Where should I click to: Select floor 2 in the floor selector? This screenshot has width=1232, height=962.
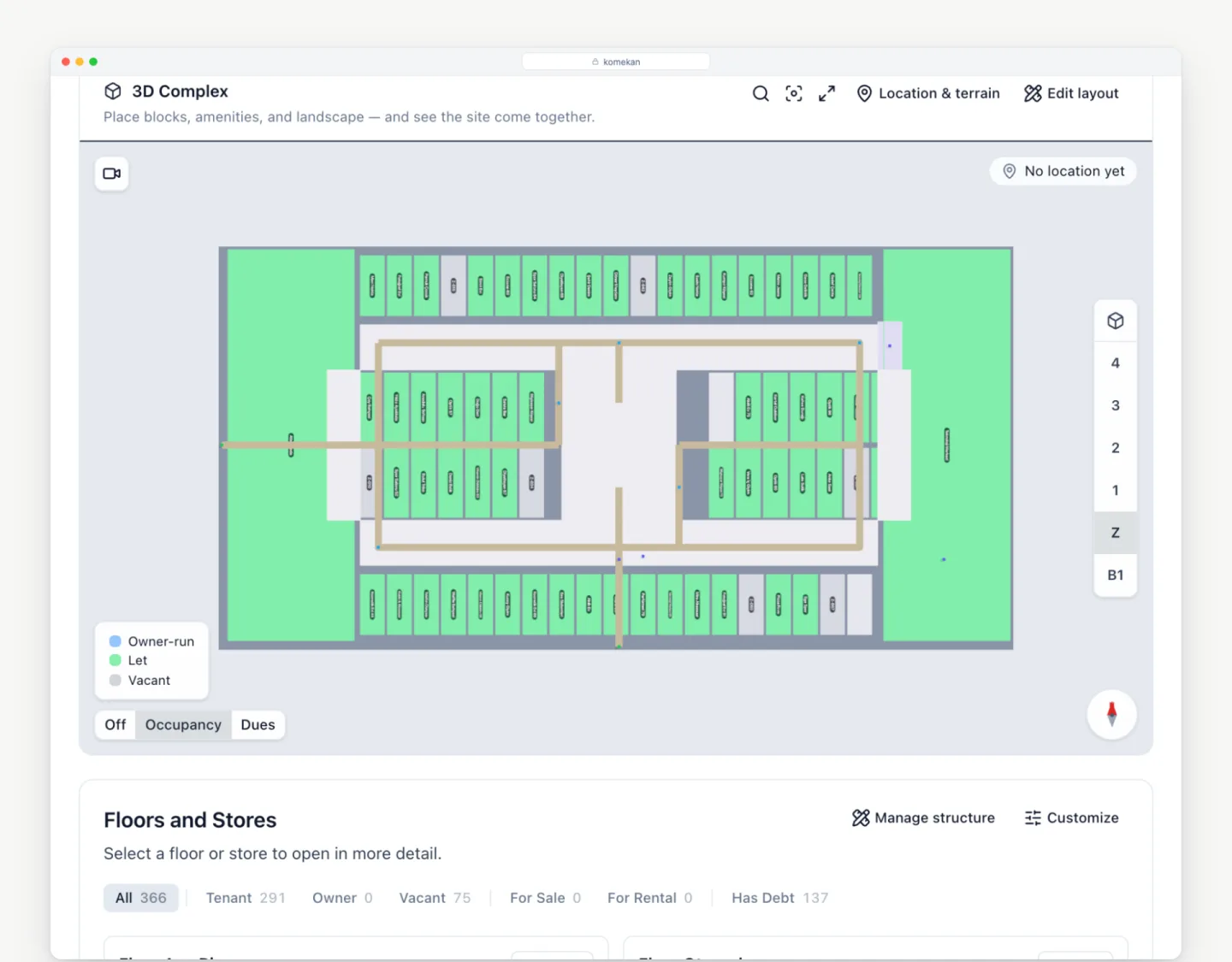[1116, 448]
